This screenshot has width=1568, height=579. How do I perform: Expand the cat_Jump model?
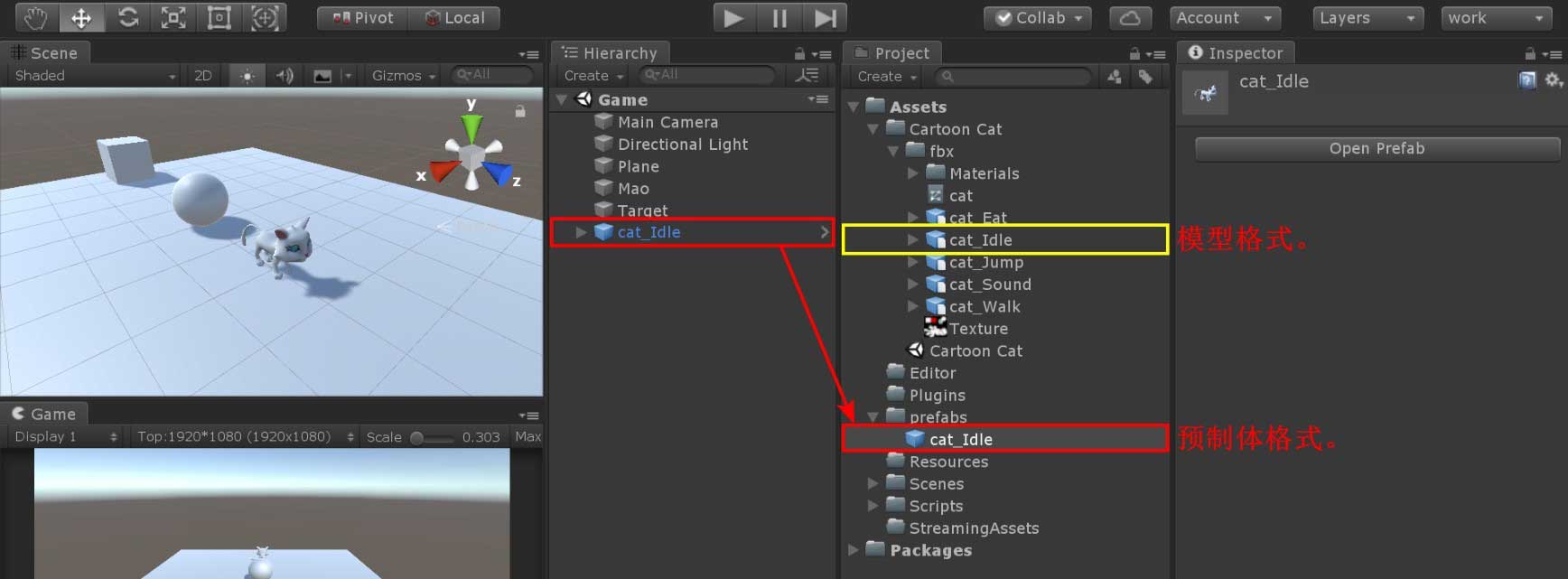pyautogui.click(x=913, y=262)
